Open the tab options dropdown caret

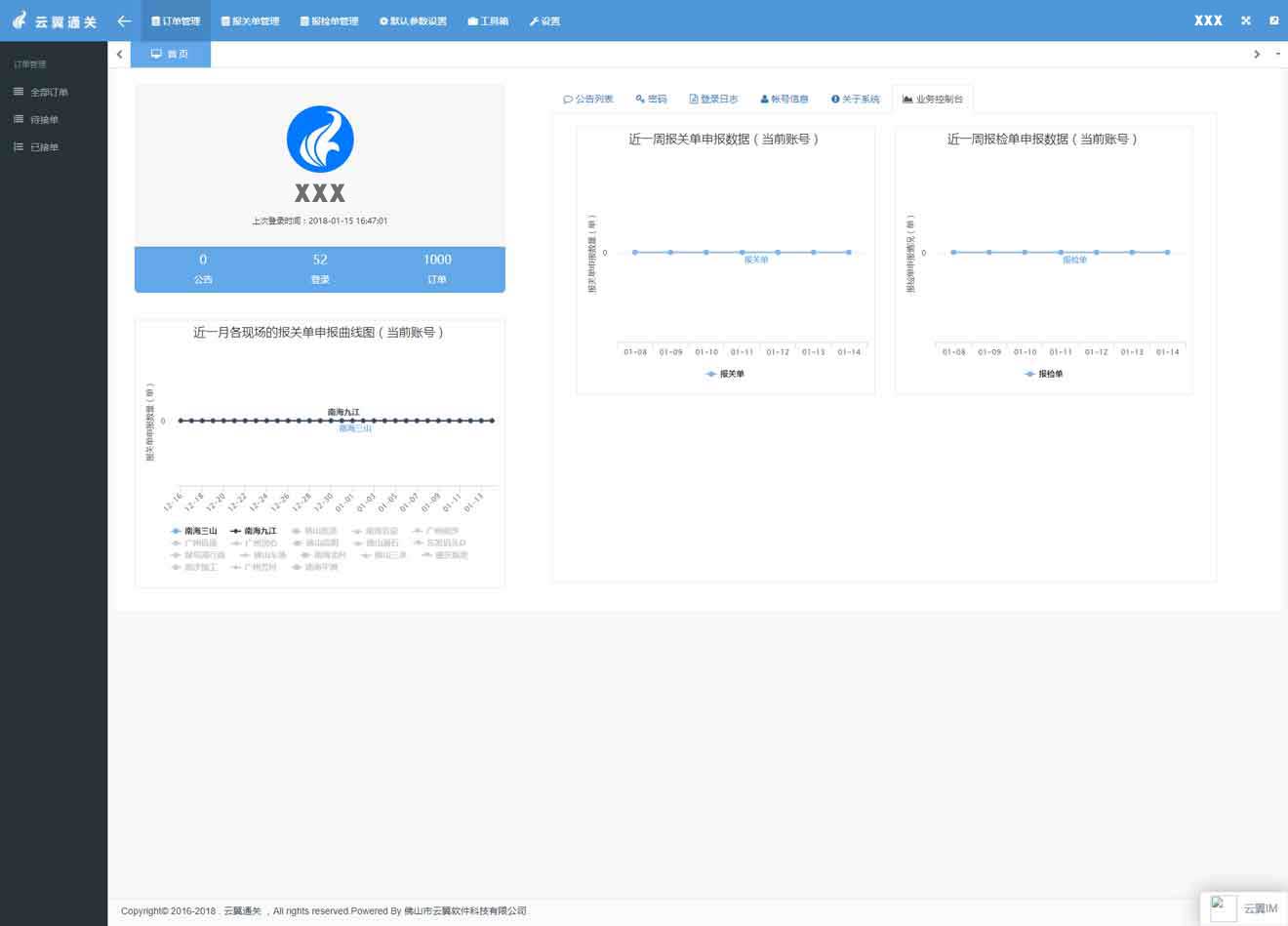click(x=1277, y=55)
